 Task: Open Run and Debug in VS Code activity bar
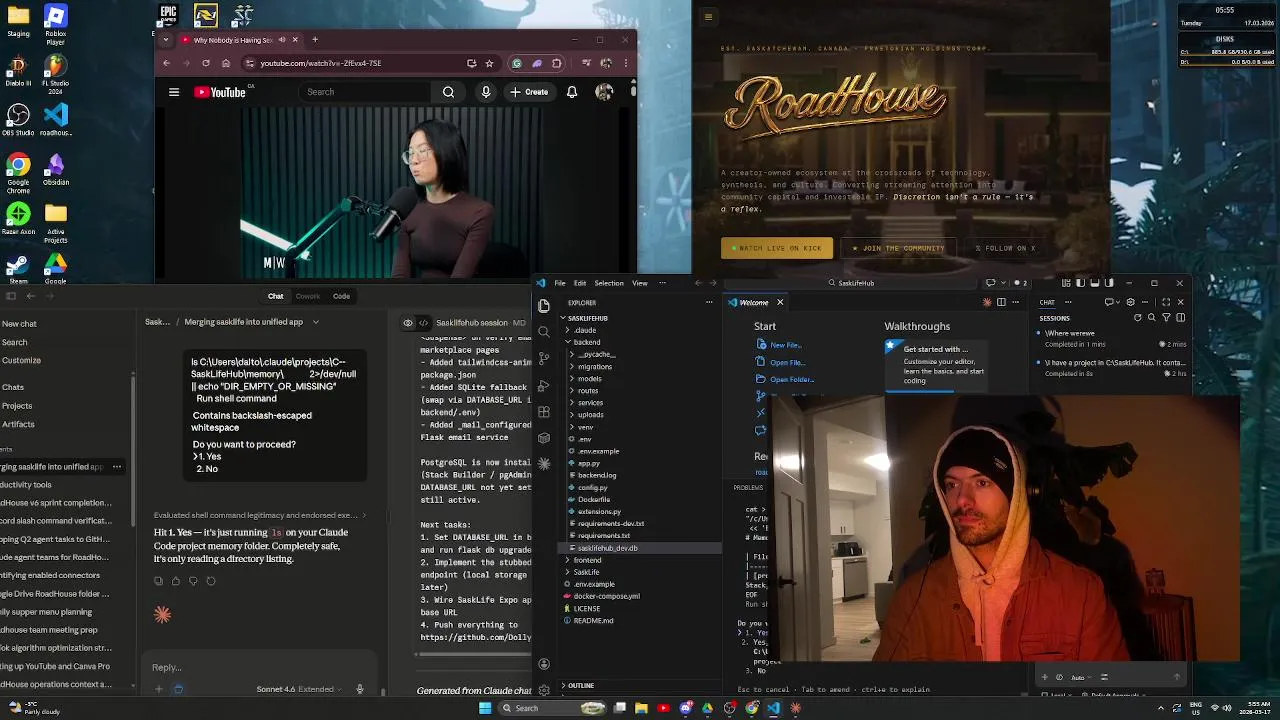pyautogui.click(x=544, y=385)
